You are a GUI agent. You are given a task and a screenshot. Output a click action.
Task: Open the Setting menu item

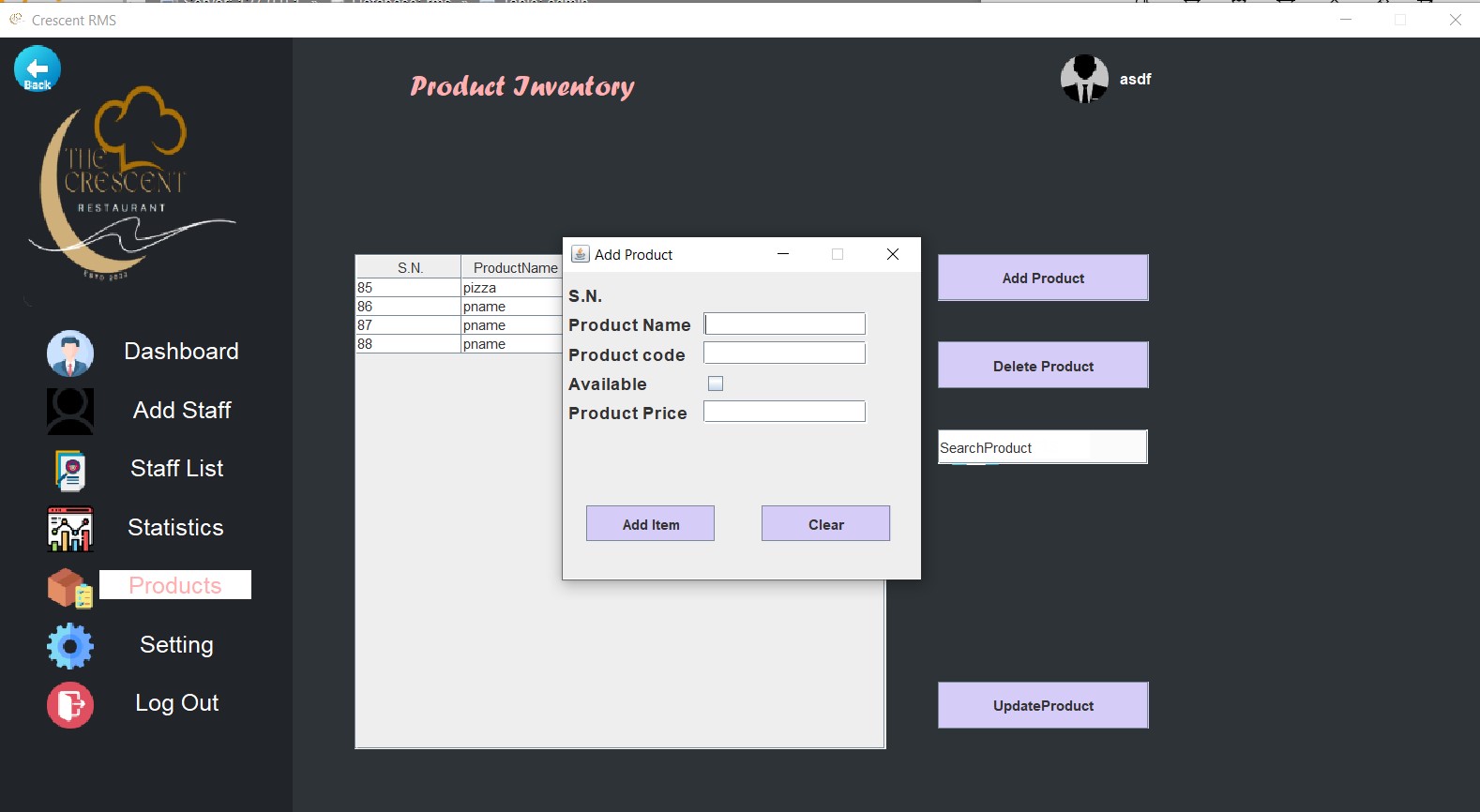pos(176,644)
